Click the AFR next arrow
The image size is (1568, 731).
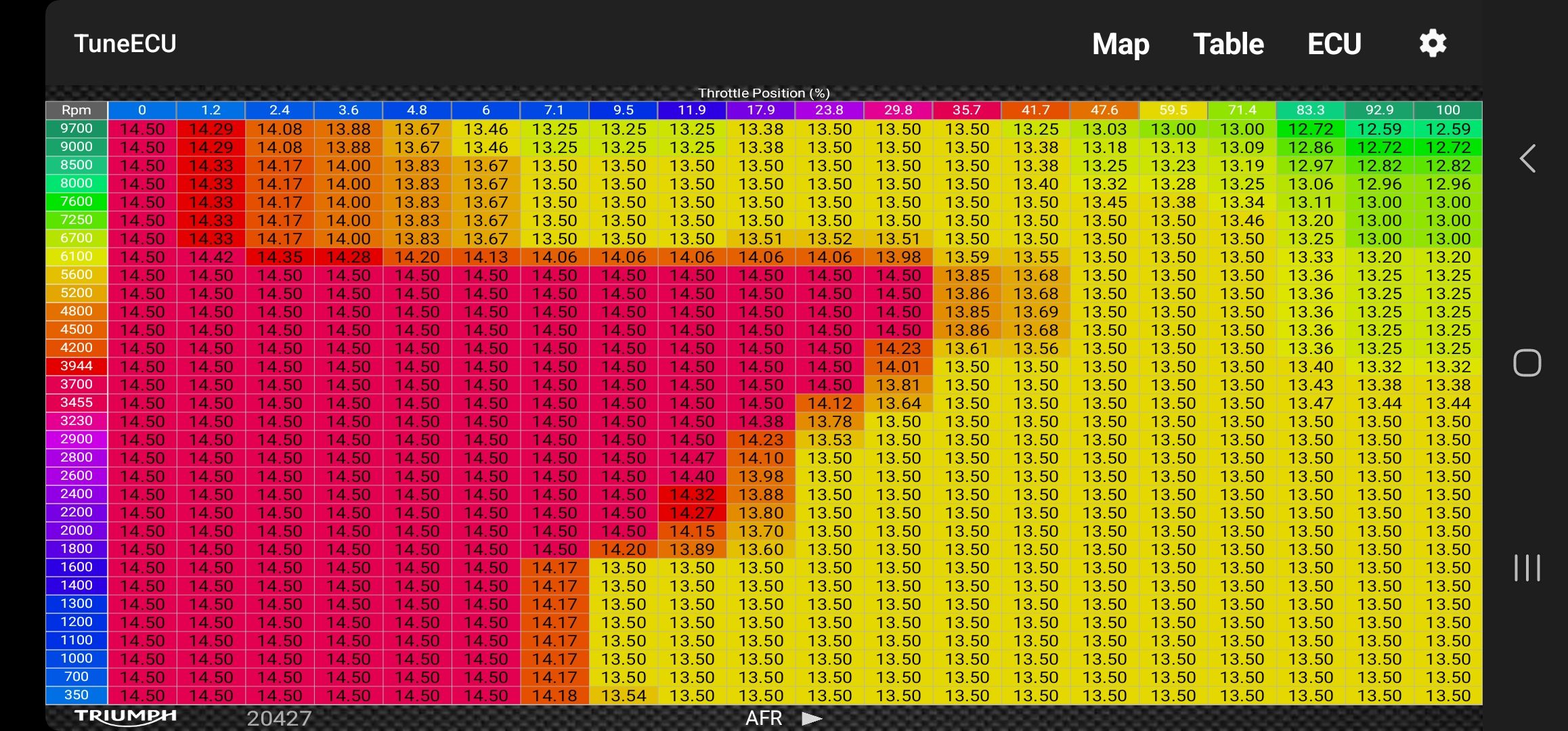point(812,718)
